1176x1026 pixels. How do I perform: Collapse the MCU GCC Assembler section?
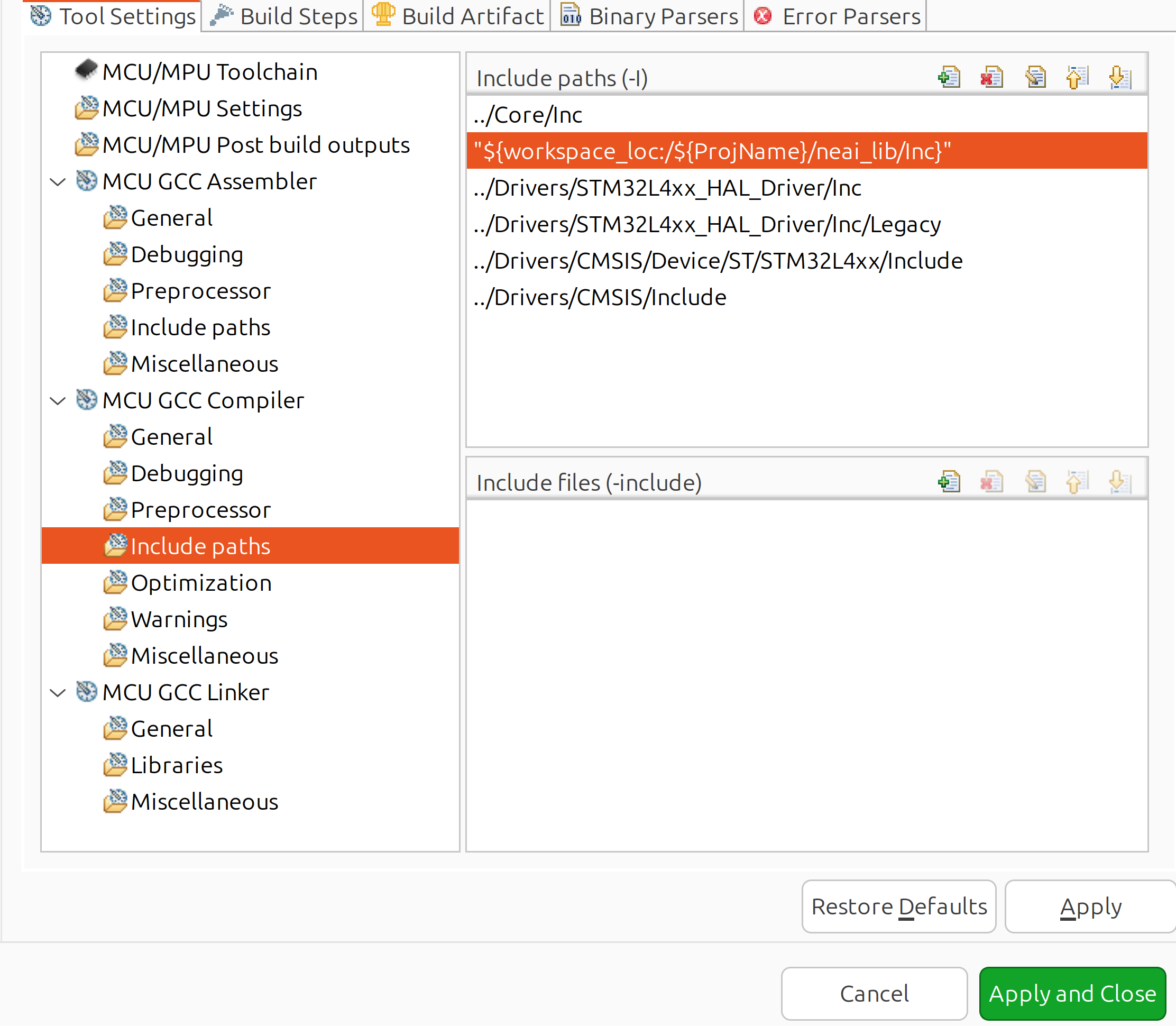pos(57,181)
